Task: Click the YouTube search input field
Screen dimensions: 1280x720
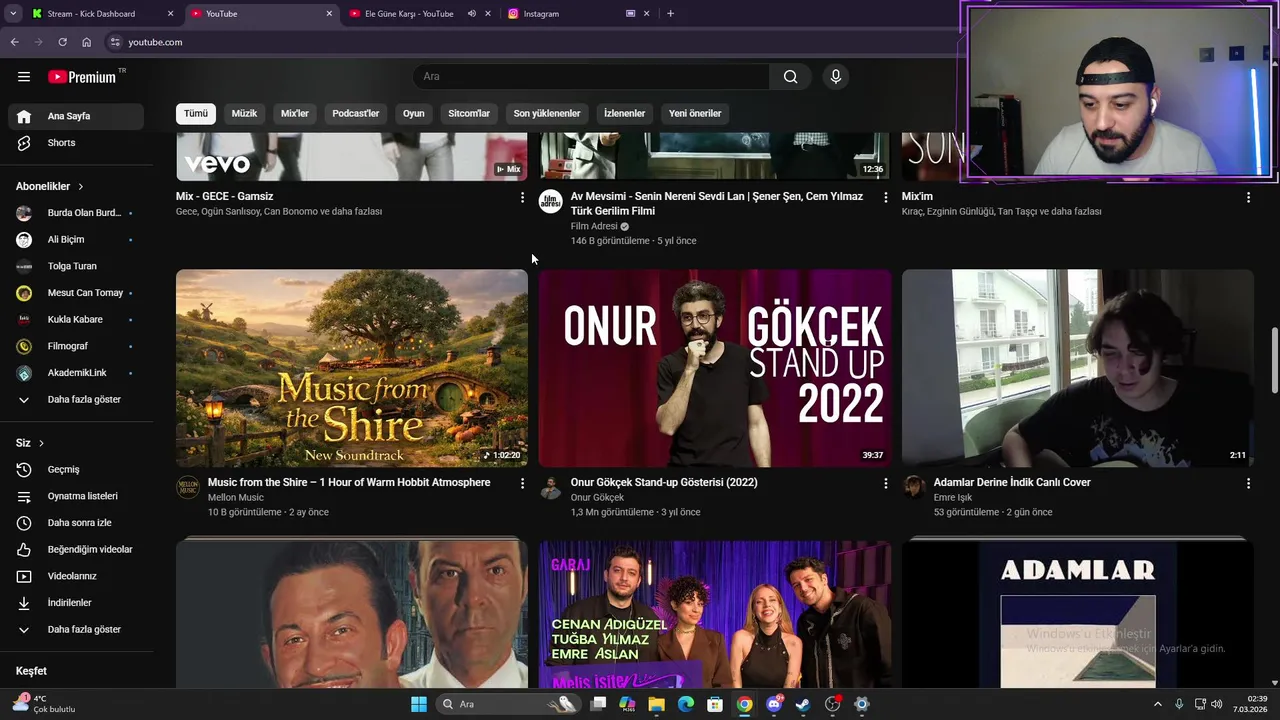Action: (591, 77)
